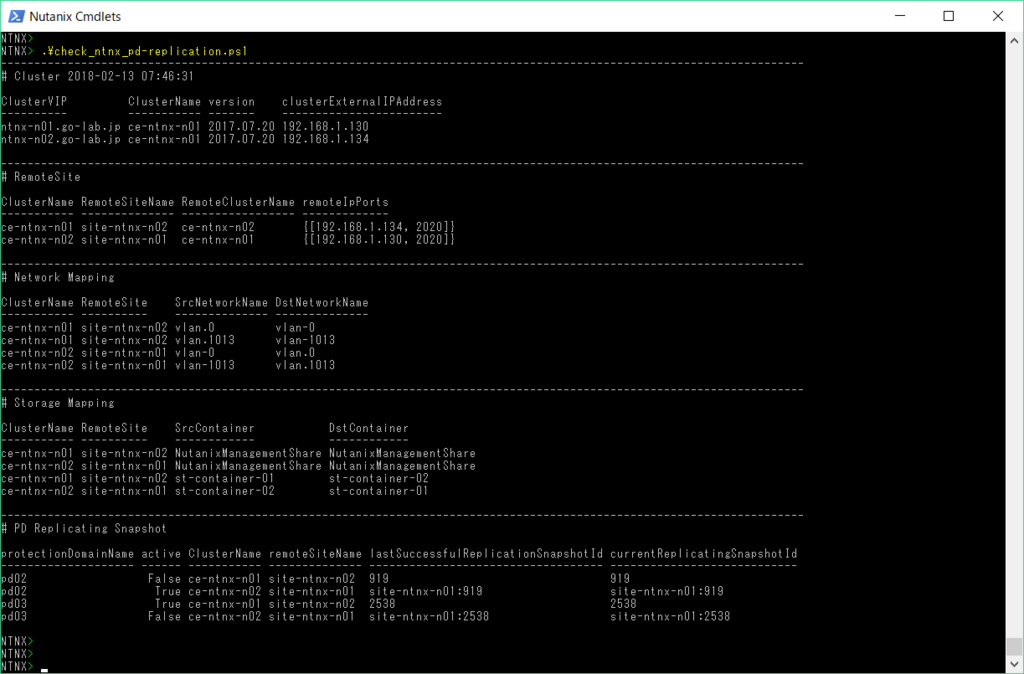The height and width of the screenshot is (674, 1024).
Task: Click remoteIpPorts value {[192.168.1.134, 2020]}
Action: [379, 227]
